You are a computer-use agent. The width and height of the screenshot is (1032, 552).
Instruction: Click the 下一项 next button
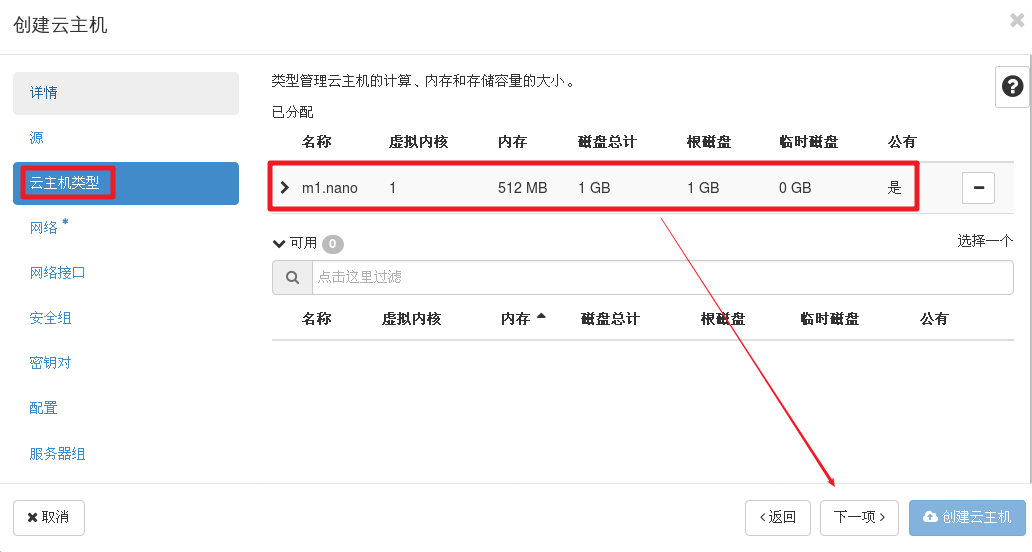(859, 517)
